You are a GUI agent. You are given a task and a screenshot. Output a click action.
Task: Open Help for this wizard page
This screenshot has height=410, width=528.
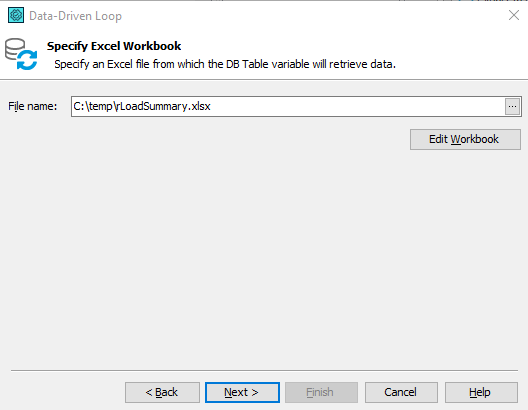pyautogui.click(x=481, y=392)
